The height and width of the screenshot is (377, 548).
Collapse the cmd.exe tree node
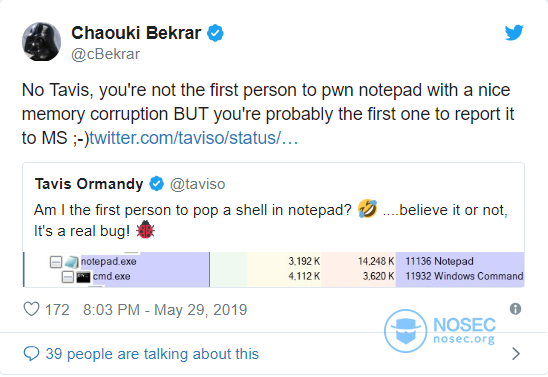67,277
